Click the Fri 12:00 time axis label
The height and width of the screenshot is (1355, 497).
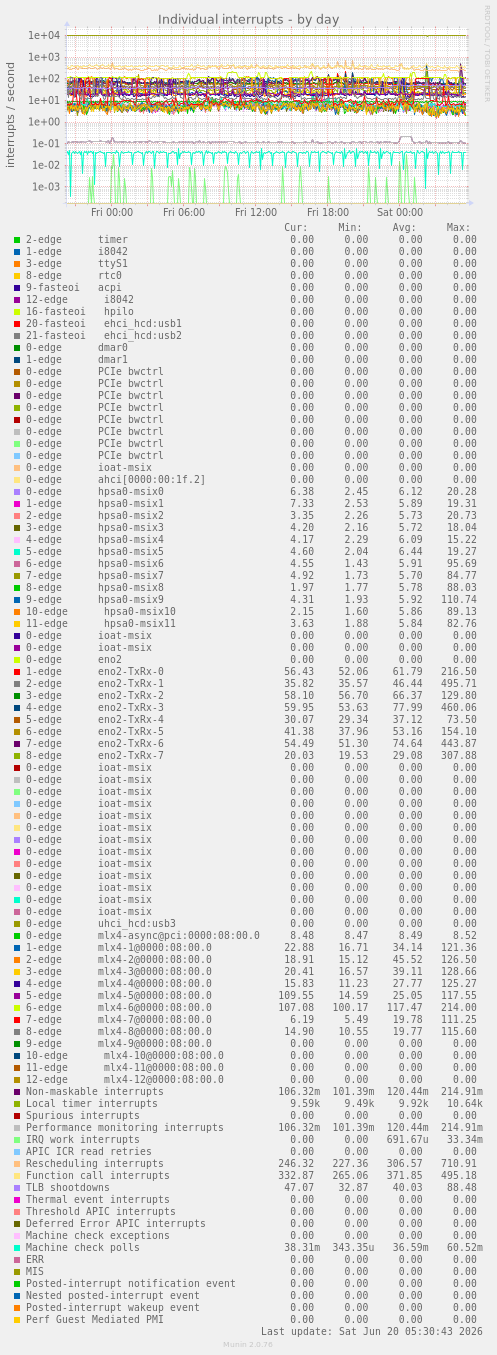(256, 212)
